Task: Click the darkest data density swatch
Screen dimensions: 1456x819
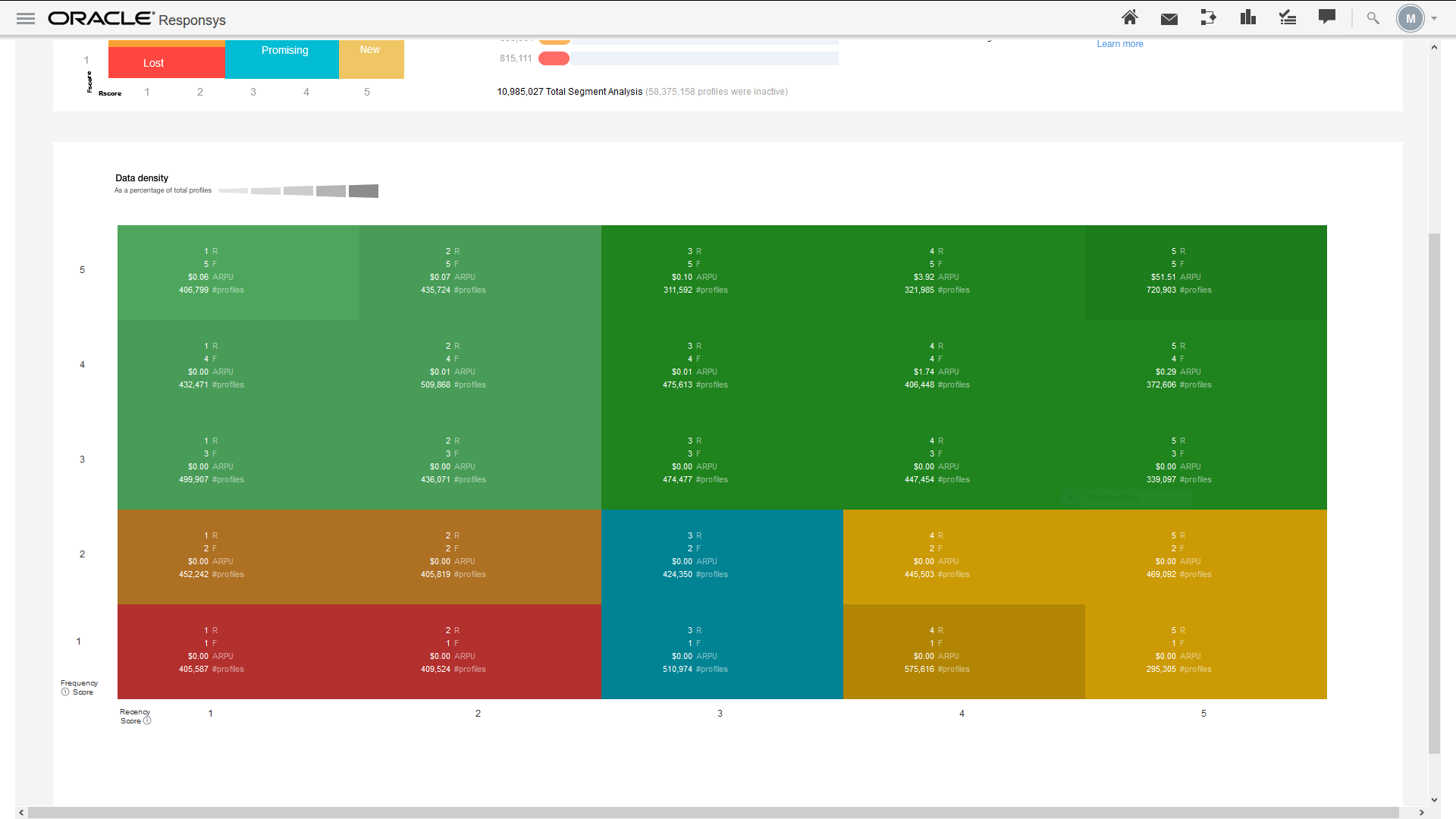Action: point(363,191)
